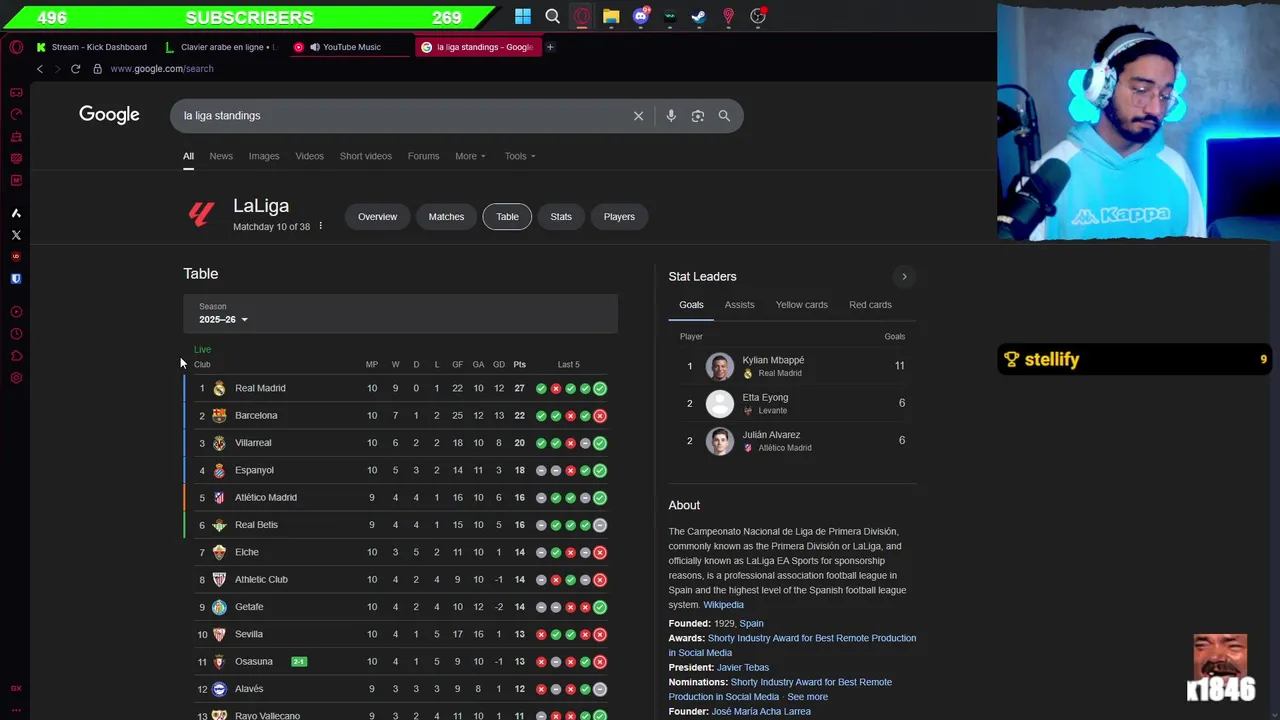
Task: Expand the Tools dropdown
Action: (x=520, y=156)
